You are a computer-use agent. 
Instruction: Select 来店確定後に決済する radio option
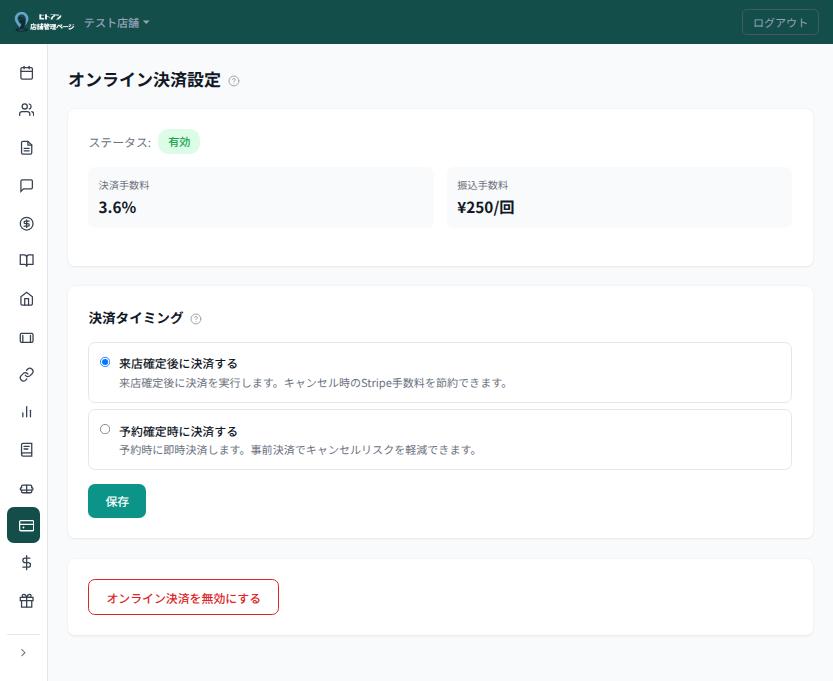(x=105, y=362)
